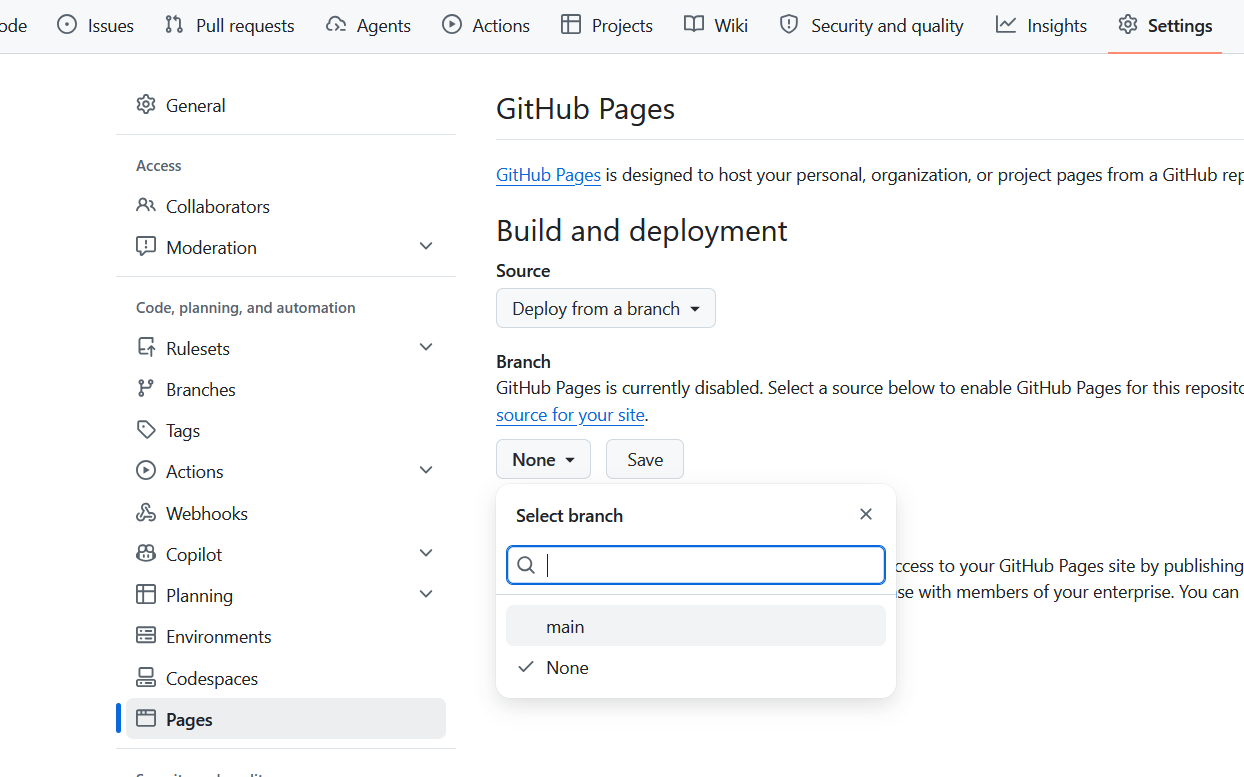Open General settings page
The height and width of the screenshot is (777, 1244).
point(286,105)
